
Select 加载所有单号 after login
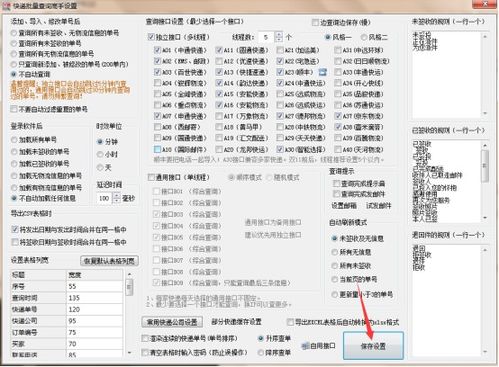(x=14, y=140)
